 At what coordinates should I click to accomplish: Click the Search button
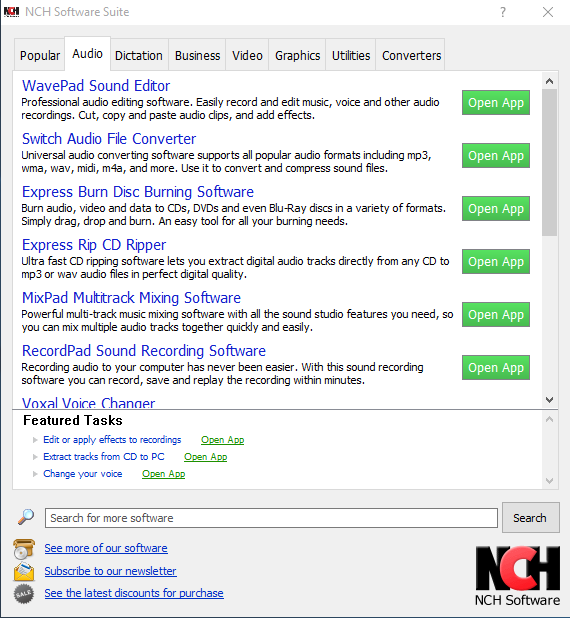[x=531, y=517]
